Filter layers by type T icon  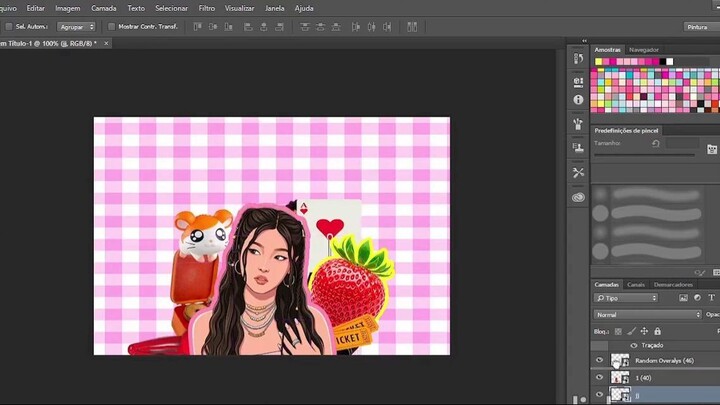click(x=711, y=298)
